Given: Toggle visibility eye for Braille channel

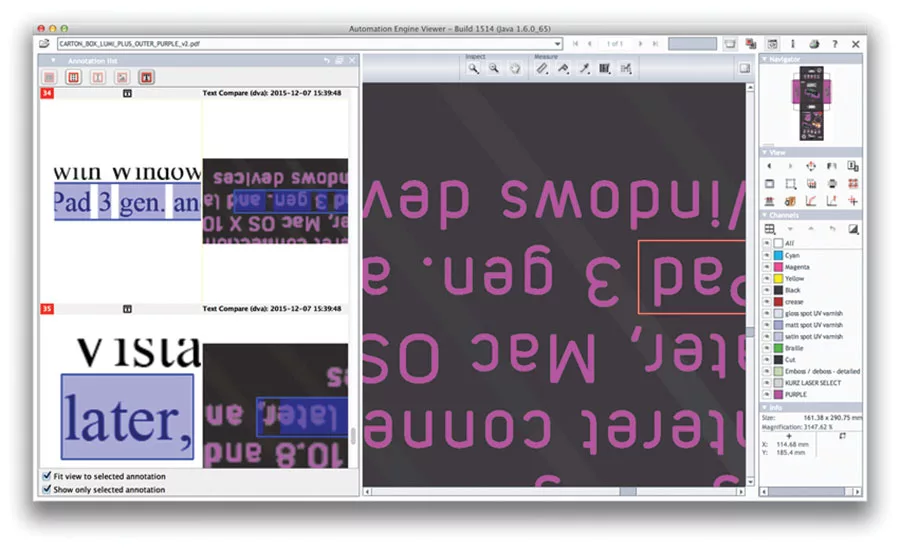Looking at the screenshot, I should click(x=766, y=348).
